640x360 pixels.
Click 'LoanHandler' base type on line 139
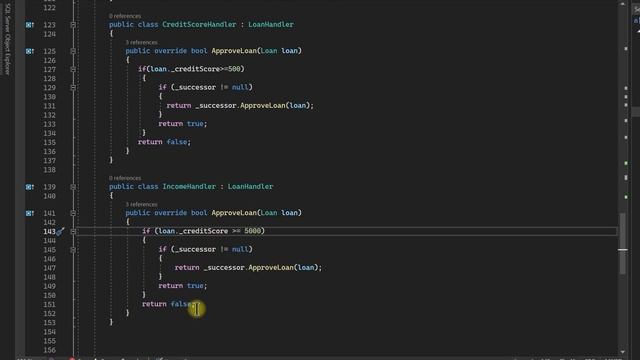tap(250, 187)
